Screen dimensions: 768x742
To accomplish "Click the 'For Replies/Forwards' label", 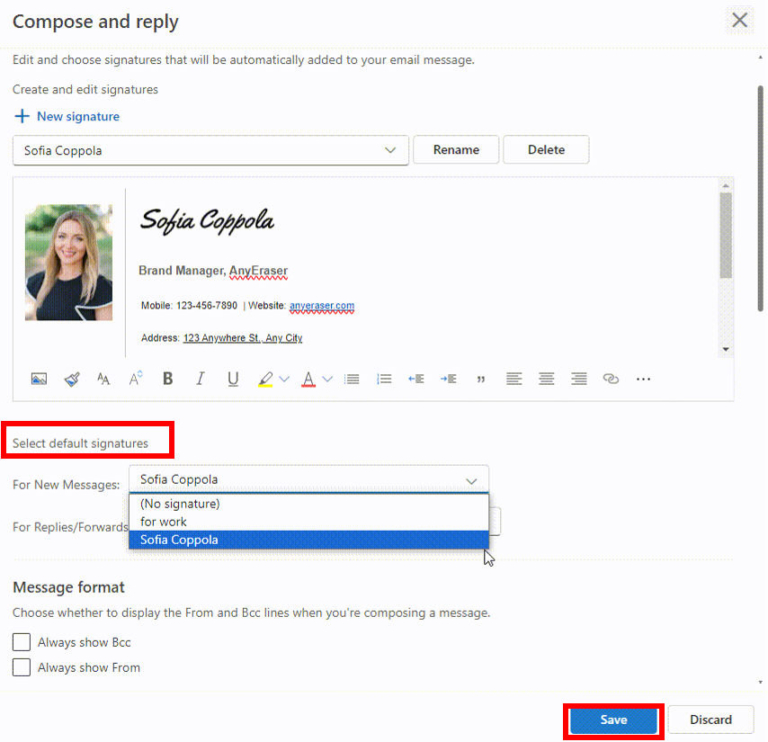I will (71, 527).
